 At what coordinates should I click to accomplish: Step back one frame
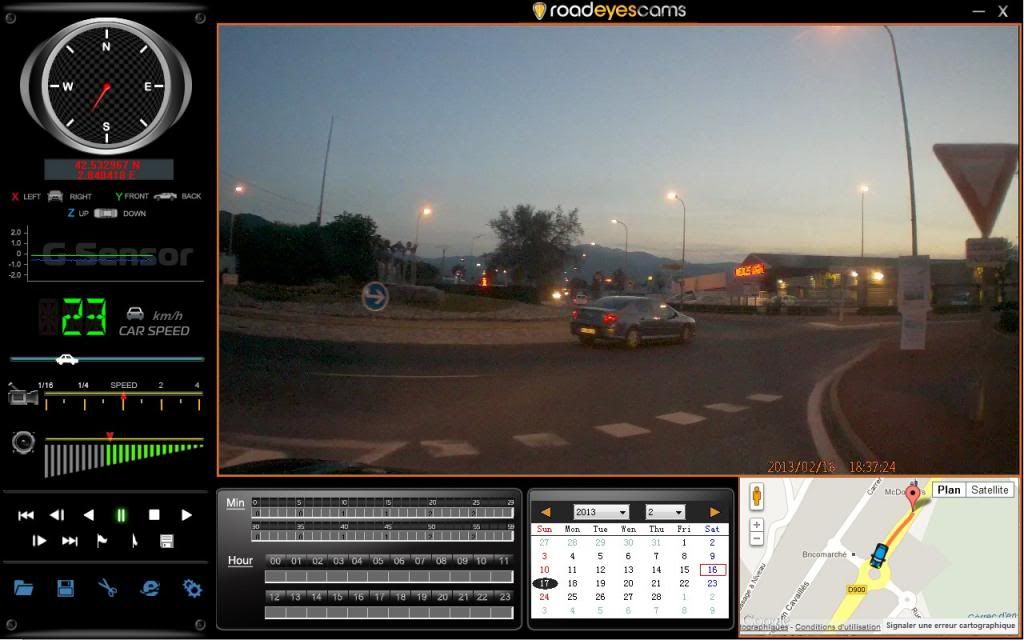[x=57, y=515]
